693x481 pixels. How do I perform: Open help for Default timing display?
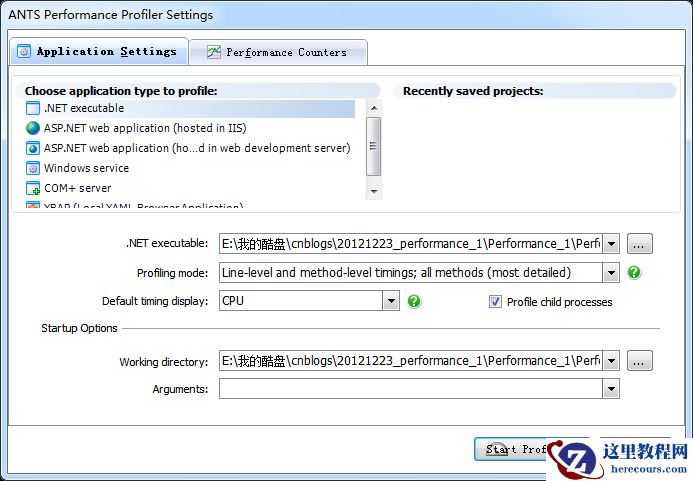[414, 302]
